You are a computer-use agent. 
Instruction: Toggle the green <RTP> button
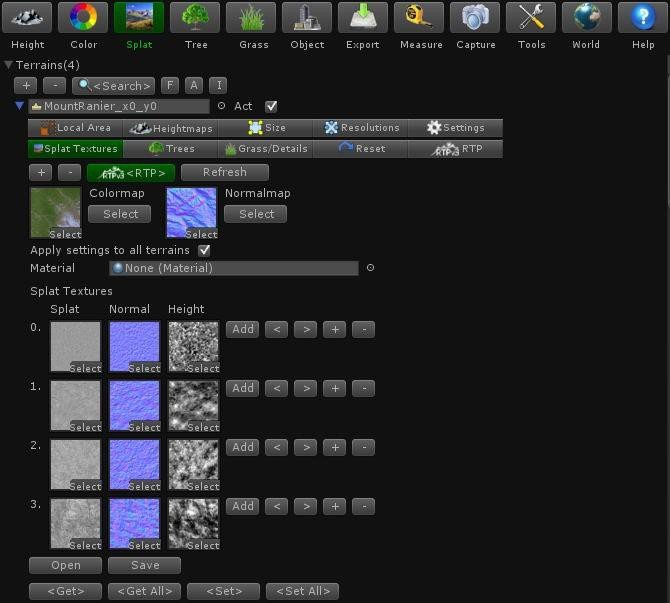[x=131, y=173]
